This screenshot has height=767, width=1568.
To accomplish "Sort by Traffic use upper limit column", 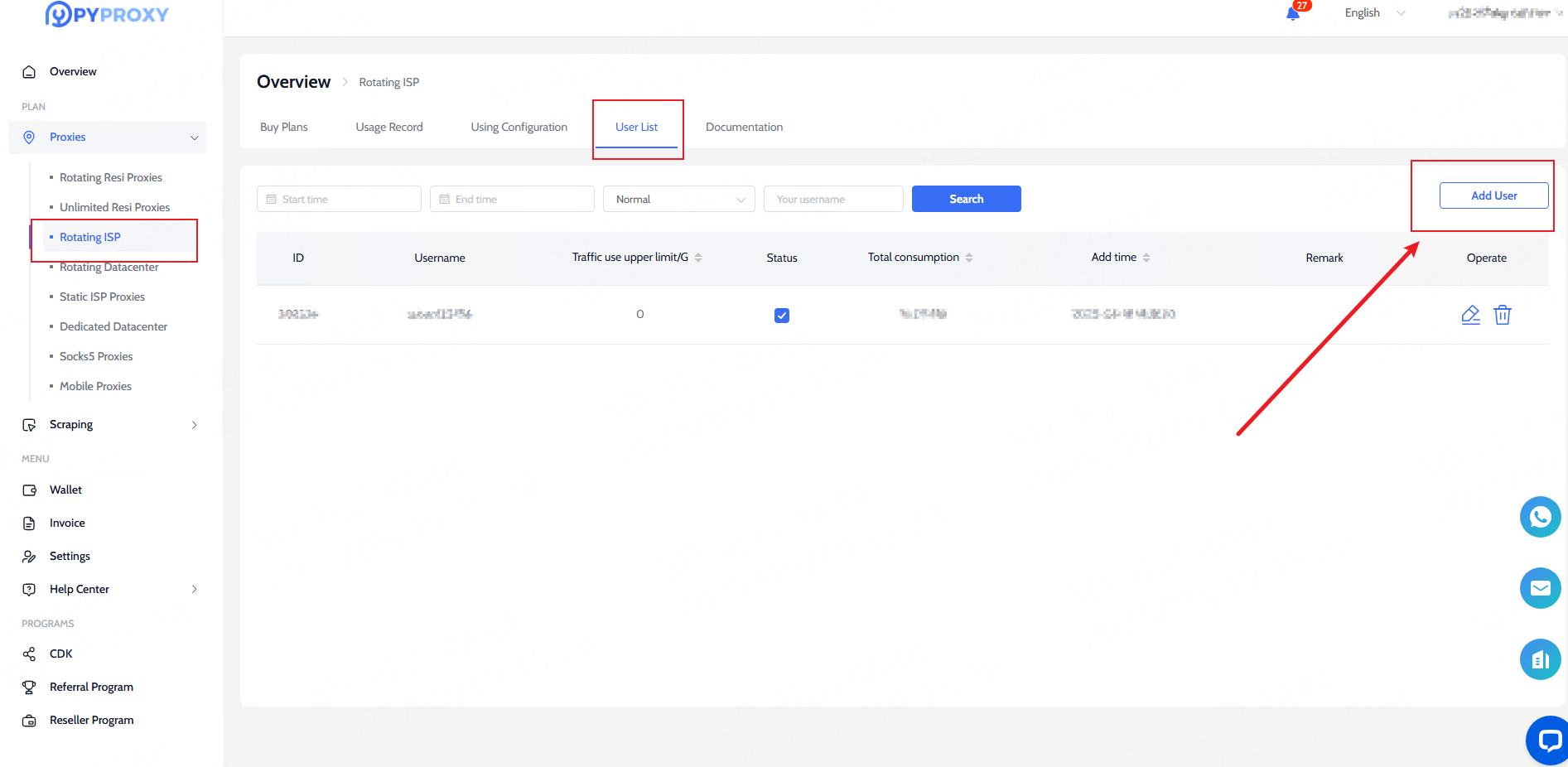I will coord(698,258).
